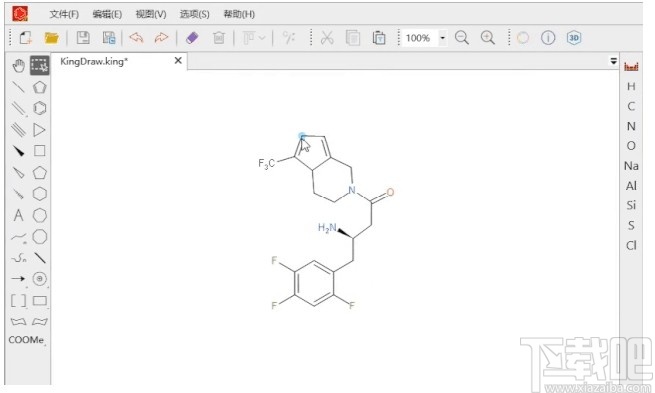Select the cyclopropane triangle template
Viewport: 655px width, 393px height.
pyautogui.click(x=40, y=129)
